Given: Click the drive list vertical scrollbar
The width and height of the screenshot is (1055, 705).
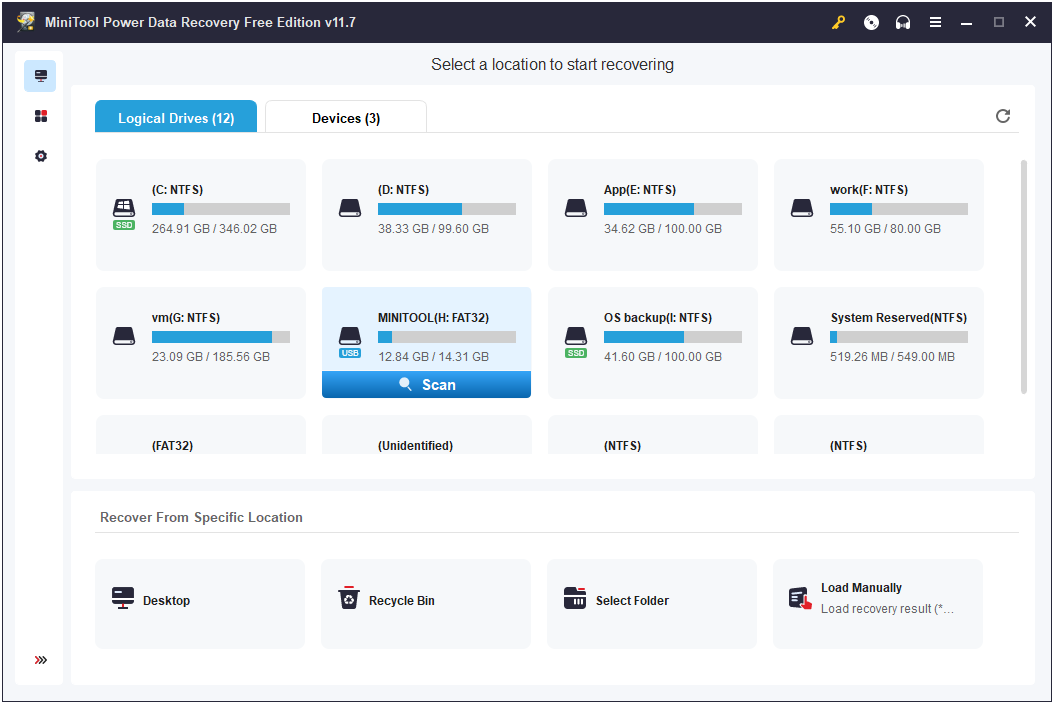Looking at the screenshot, I should 1024,276.
